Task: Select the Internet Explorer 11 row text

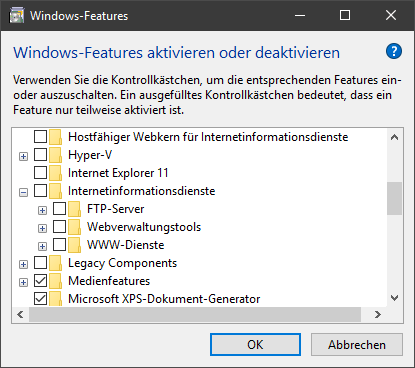Action: point(118,173)
